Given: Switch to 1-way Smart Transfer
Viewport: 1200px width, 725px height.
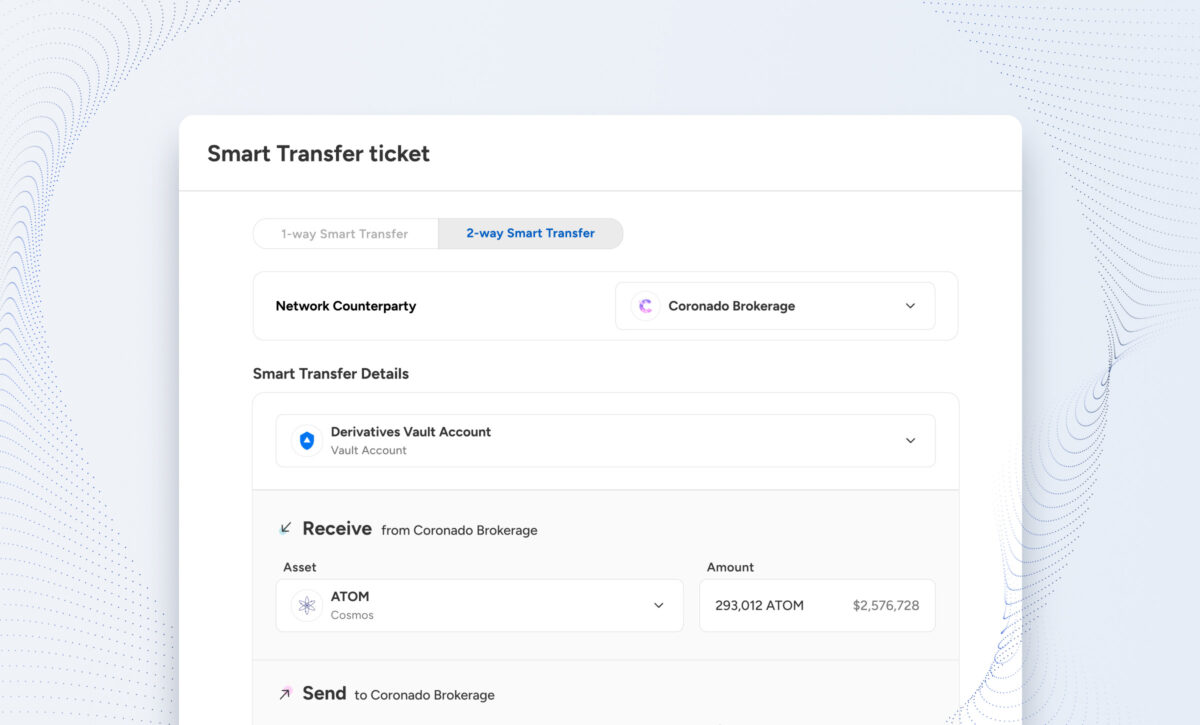Looking at the screenshot, I should click(345, 234).
